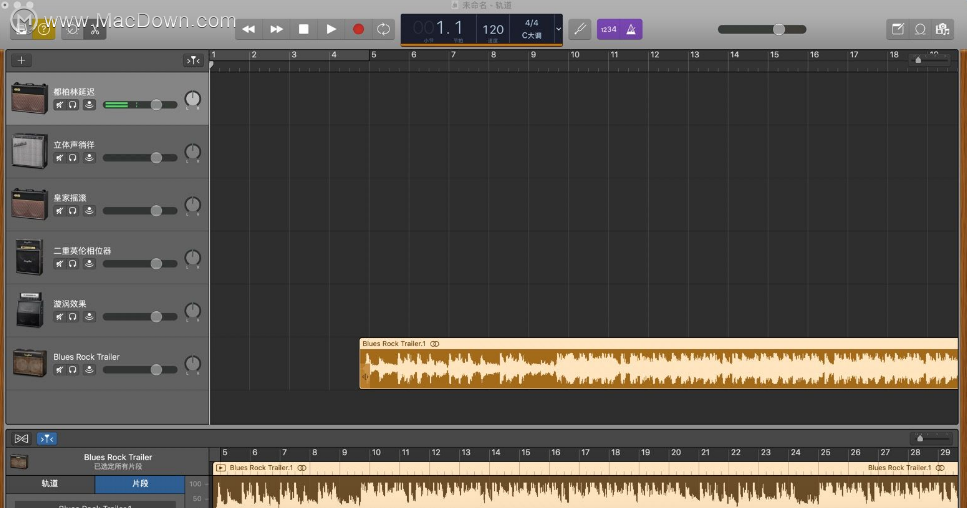Screen dimensions: 967x508
Task: Open Editors with the scissors button
Action: pyautogui.click(x=95, y=30)
